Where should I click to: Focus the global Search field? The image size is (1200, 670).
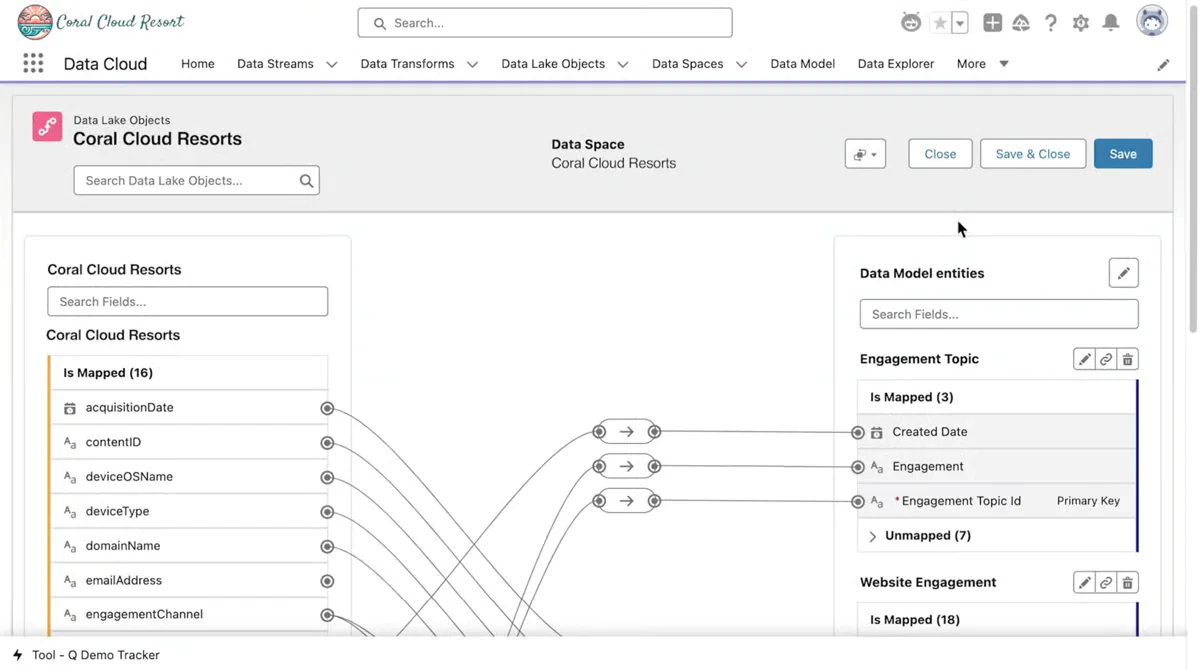[545, 23]
